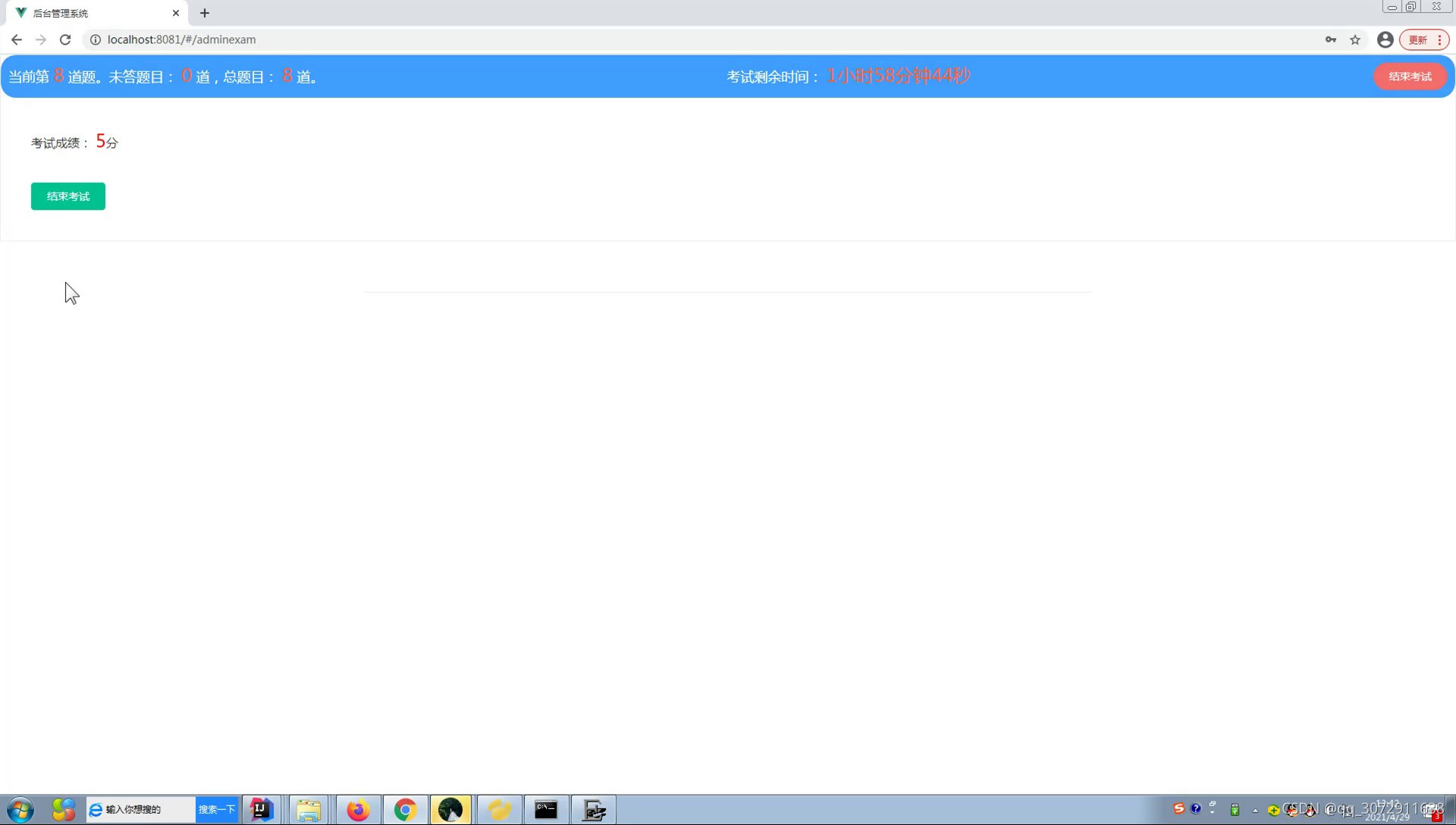Open the Chrome profile avatar menu
This screenshot has height=825, width=1456.
point(1385,39)
